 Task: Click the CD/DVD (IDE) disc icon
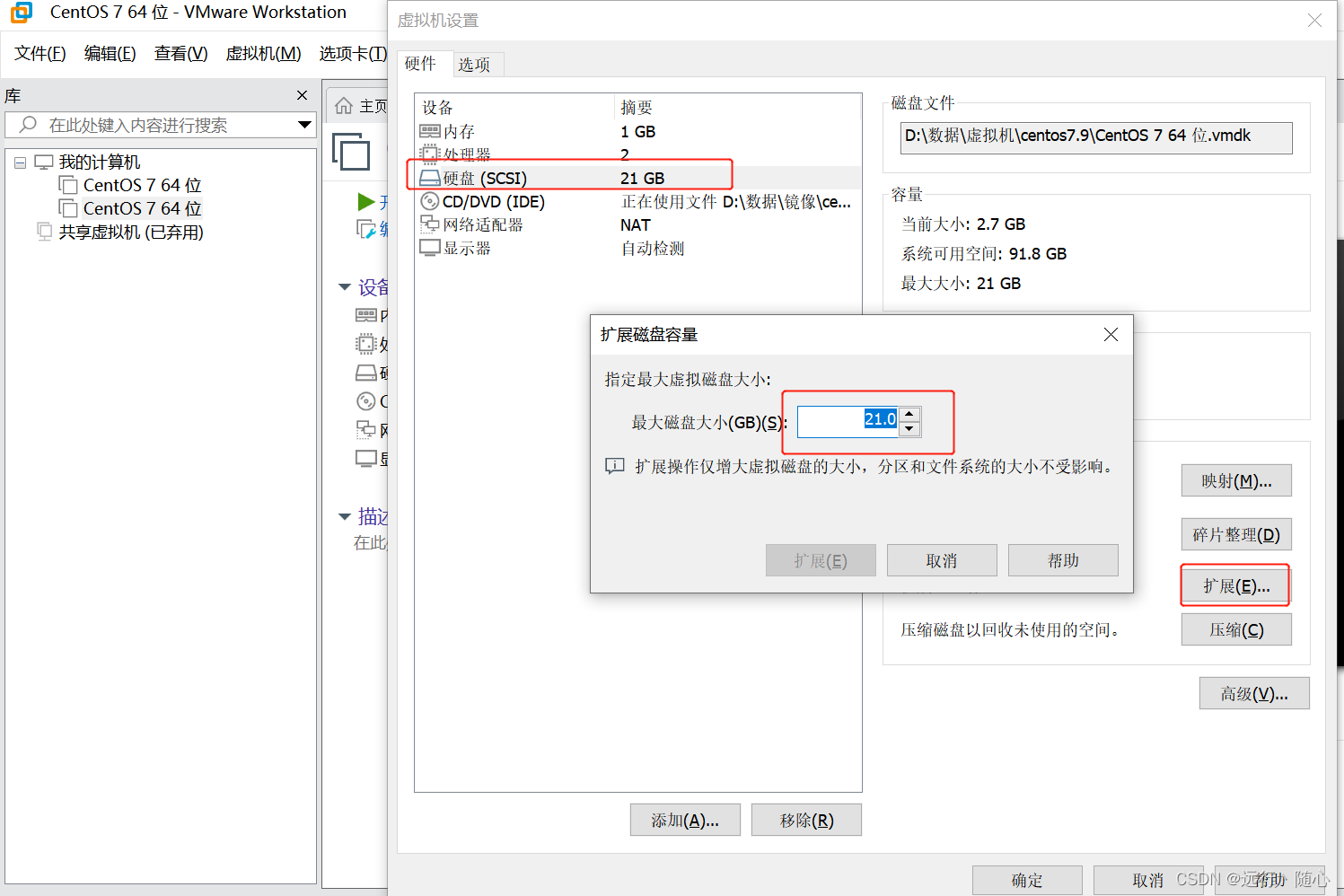(430, 201)
